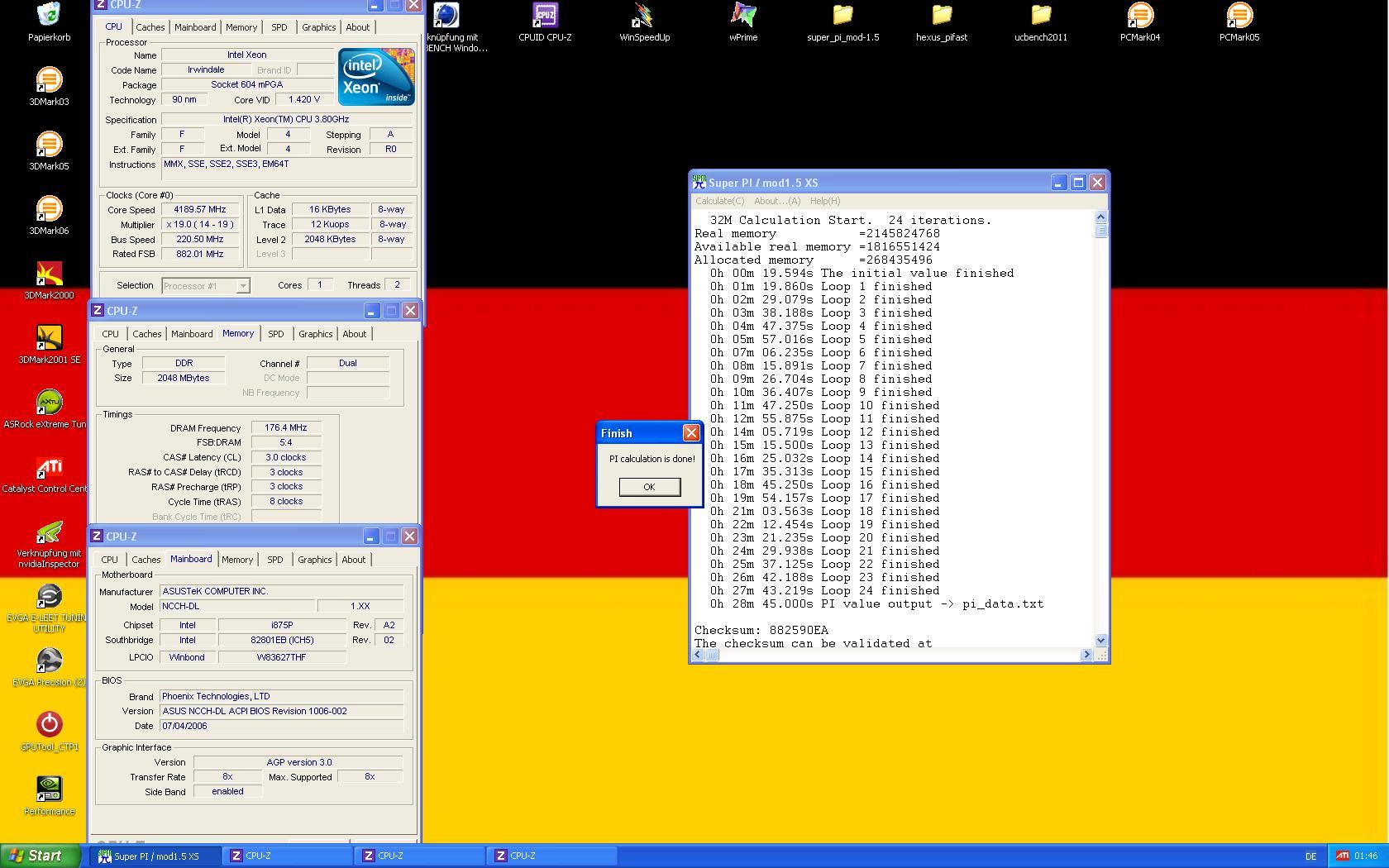This screenshot has width=1389, height=868.
Task: Click the ATI tray icon
Action: pyautogui.click(x=1343, y=856)
